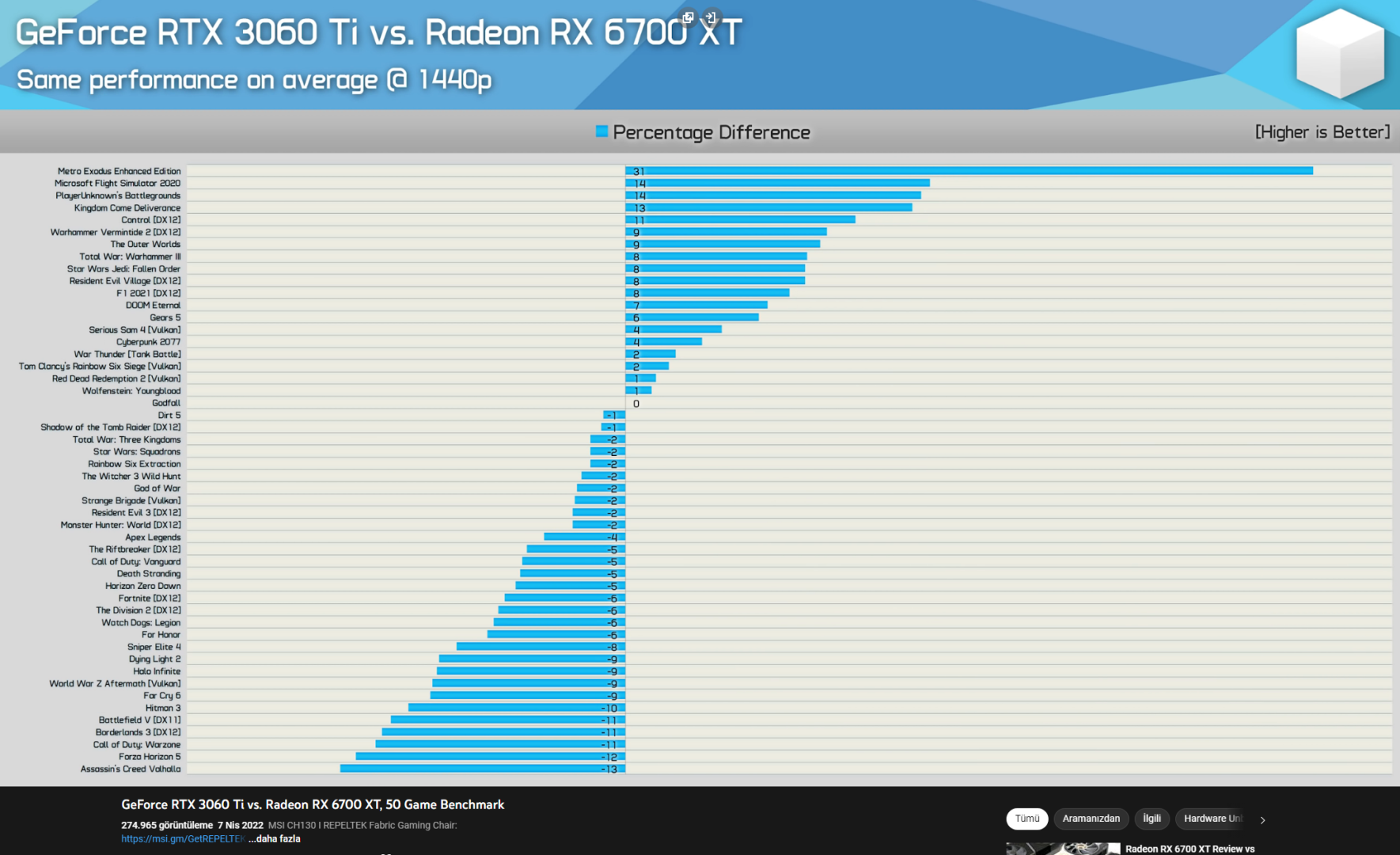
Task: Click the recommended video thumbnail
Action: [1063, 849]
